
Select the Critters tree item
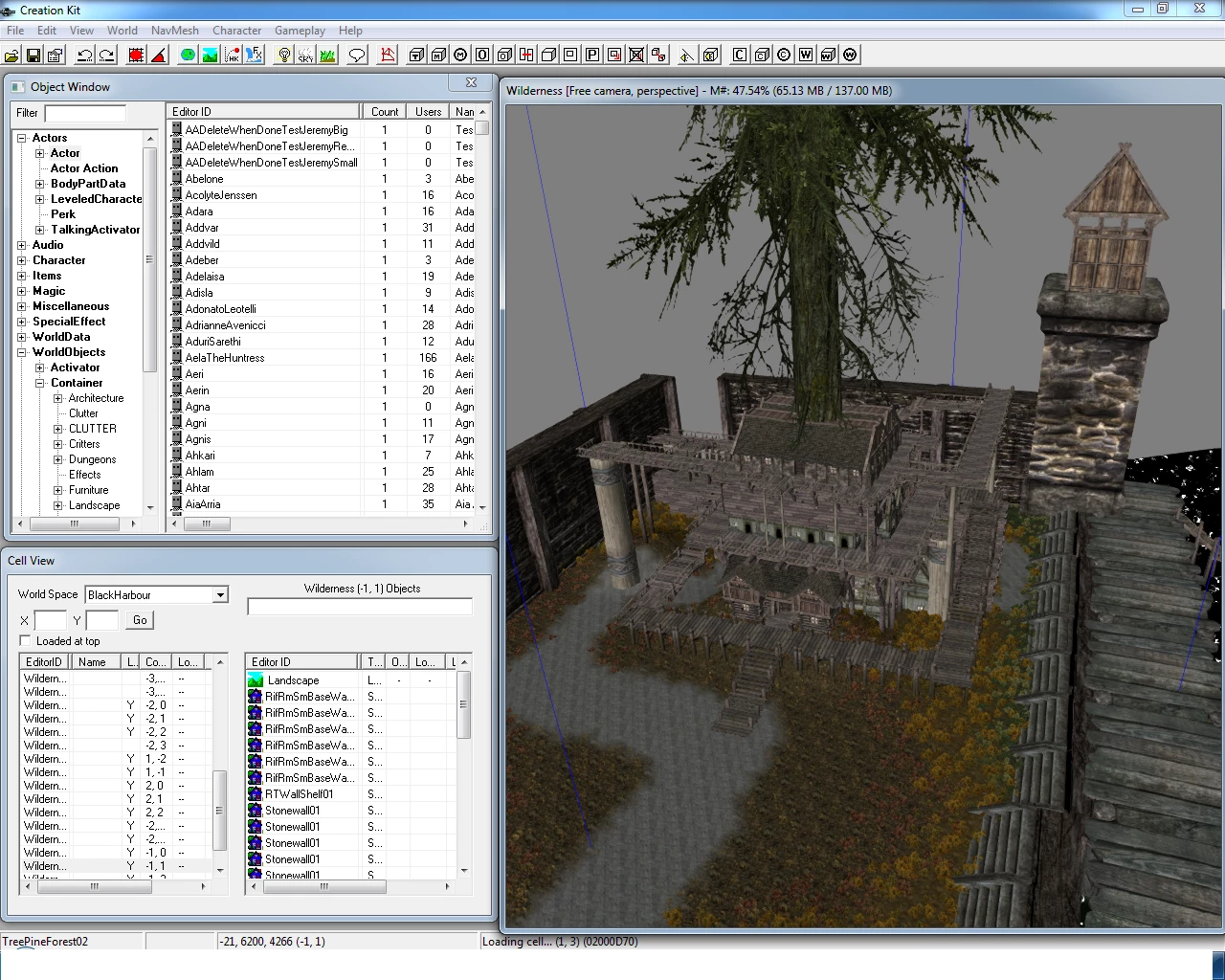84,444
